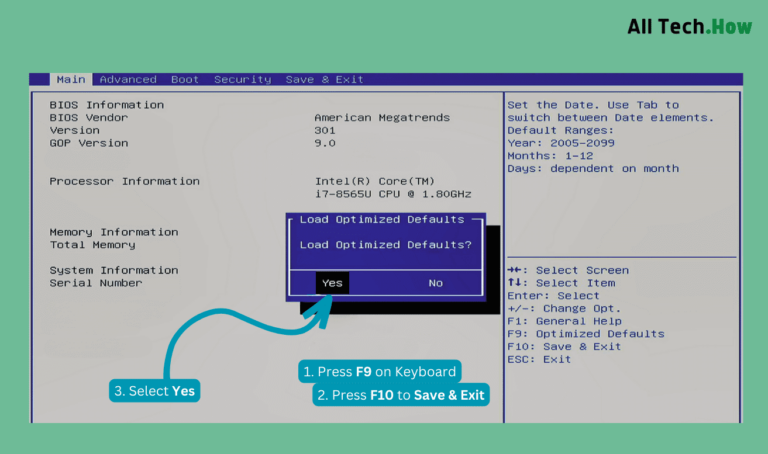768x454 pixels.
Task: Click the Press F9 on Keyboard label
Action: click(x=379, y=372)
